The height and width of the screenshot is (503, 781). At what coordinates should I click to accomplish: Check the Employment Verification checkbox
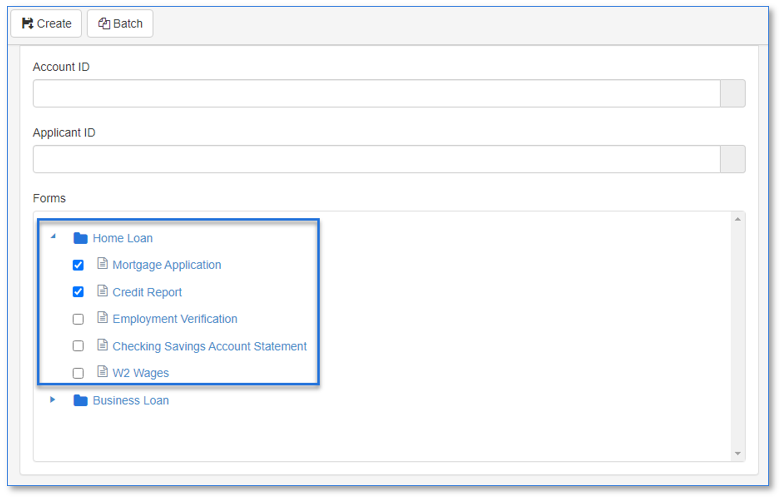(x=78, y=319)
